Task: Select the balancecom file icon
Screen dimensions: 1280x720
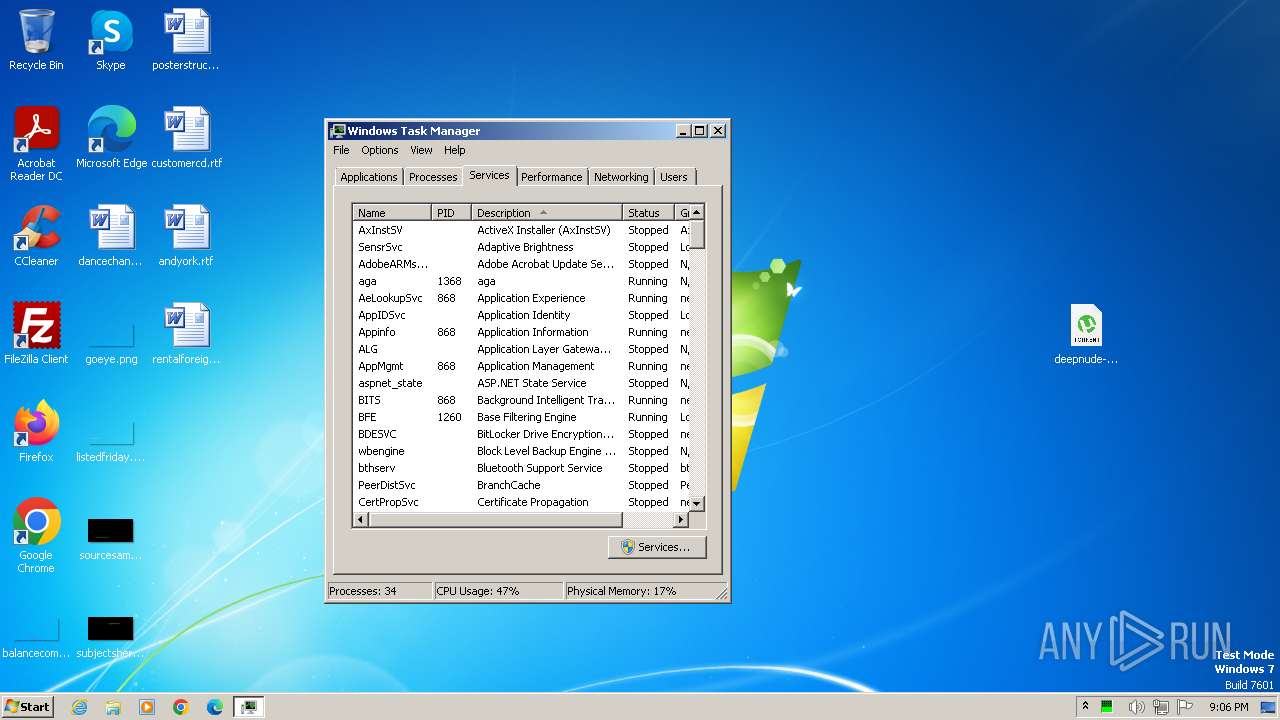Action: click(36, 636)
